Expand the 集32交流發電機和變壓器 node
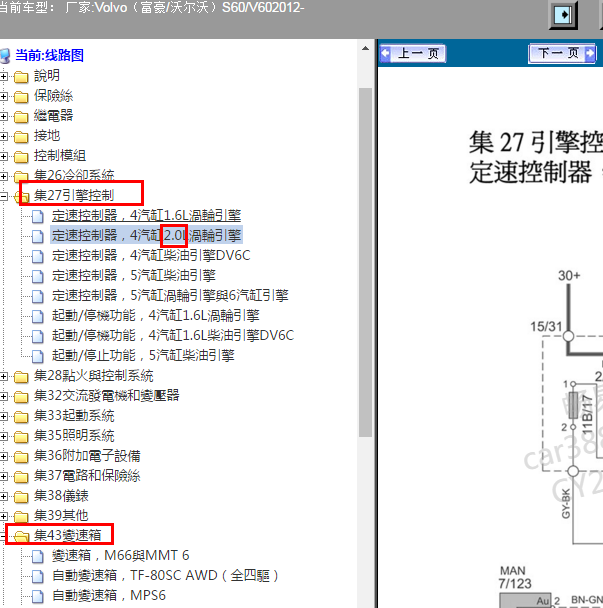 (x=3, y=396)
